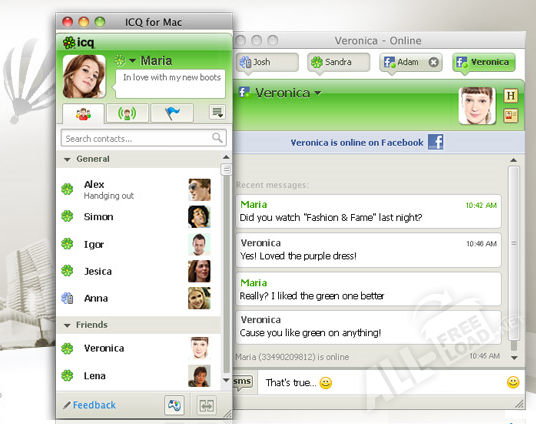This screenshot has height=424, width=536.
Task: Open the Feedback link
Action: pyautogui.click(x=94, y=405)
